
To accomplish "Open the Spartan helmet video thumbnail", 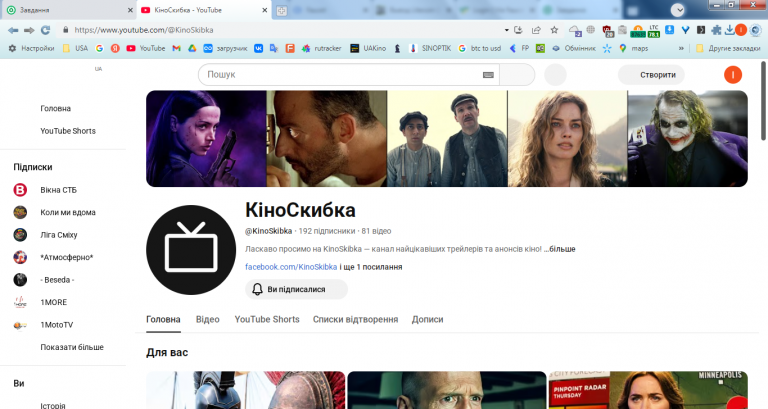I will pos(245,390).
